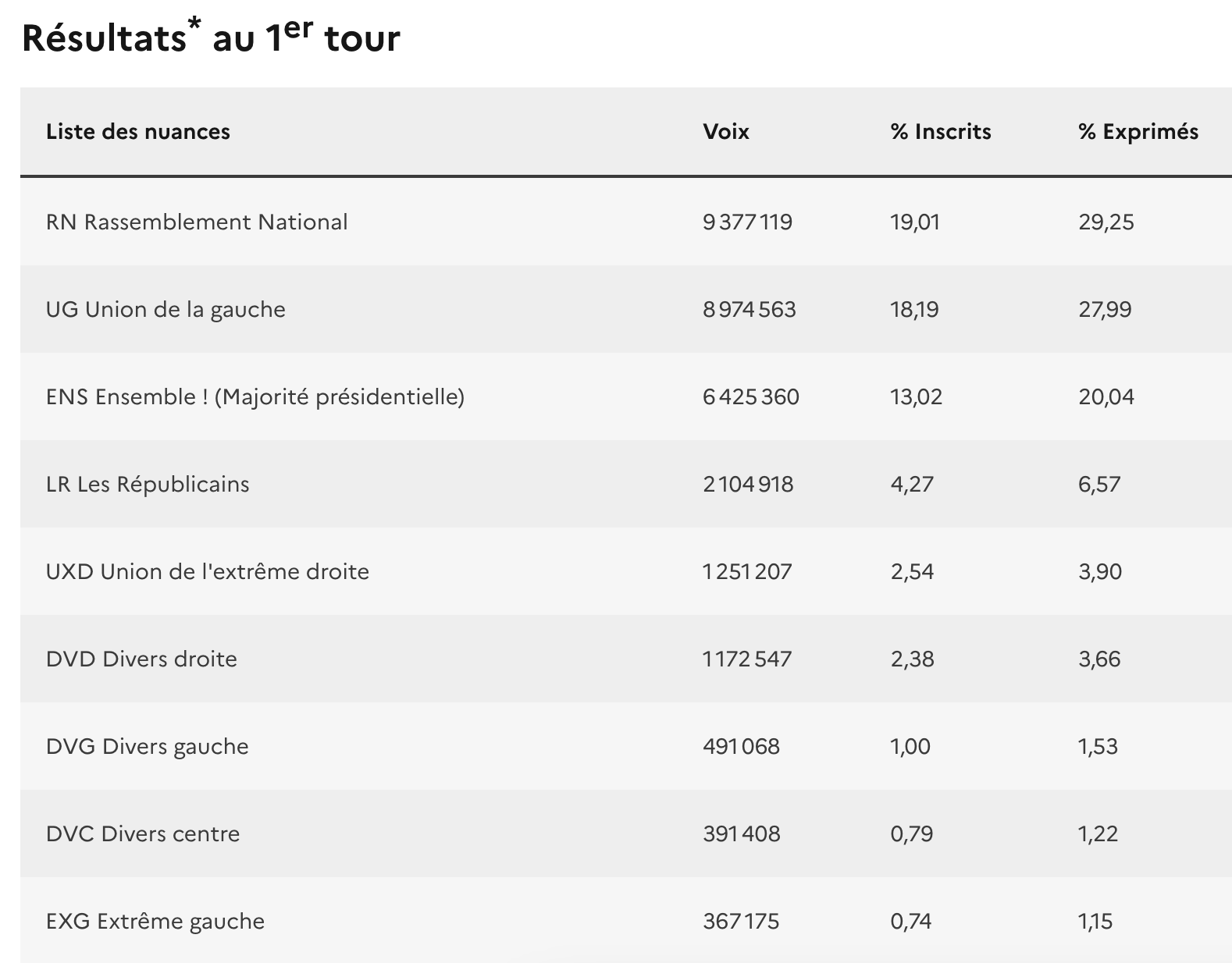Click the DVG Divers gauche row label
The width and height of the screenshot is (1232, 963).
tap(148, 746)
